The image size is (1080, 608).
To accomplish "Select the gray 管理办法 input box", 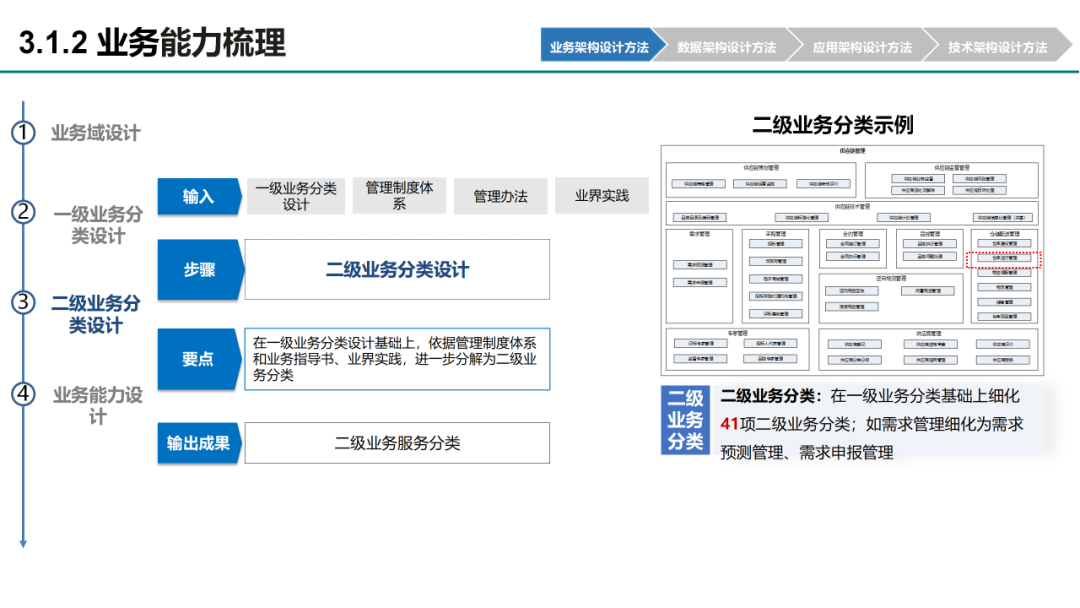I will click(x=501, y=196).
